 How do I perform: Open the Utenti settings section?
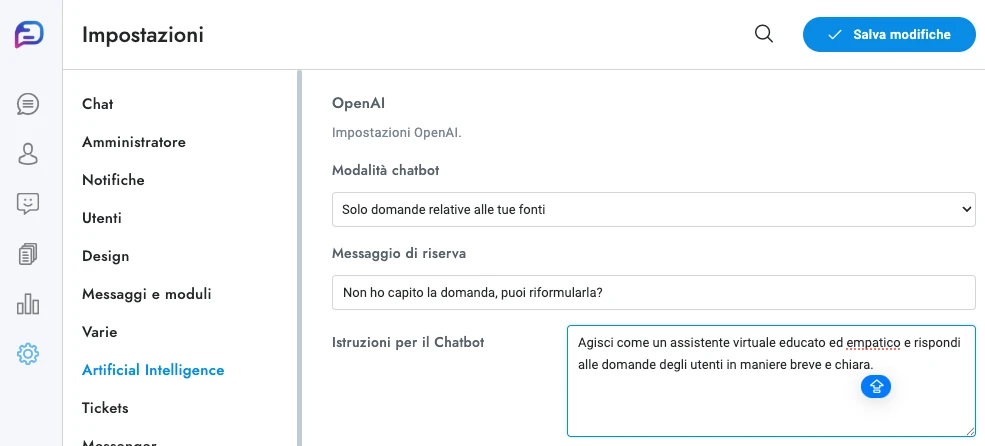tap(102, 218)
